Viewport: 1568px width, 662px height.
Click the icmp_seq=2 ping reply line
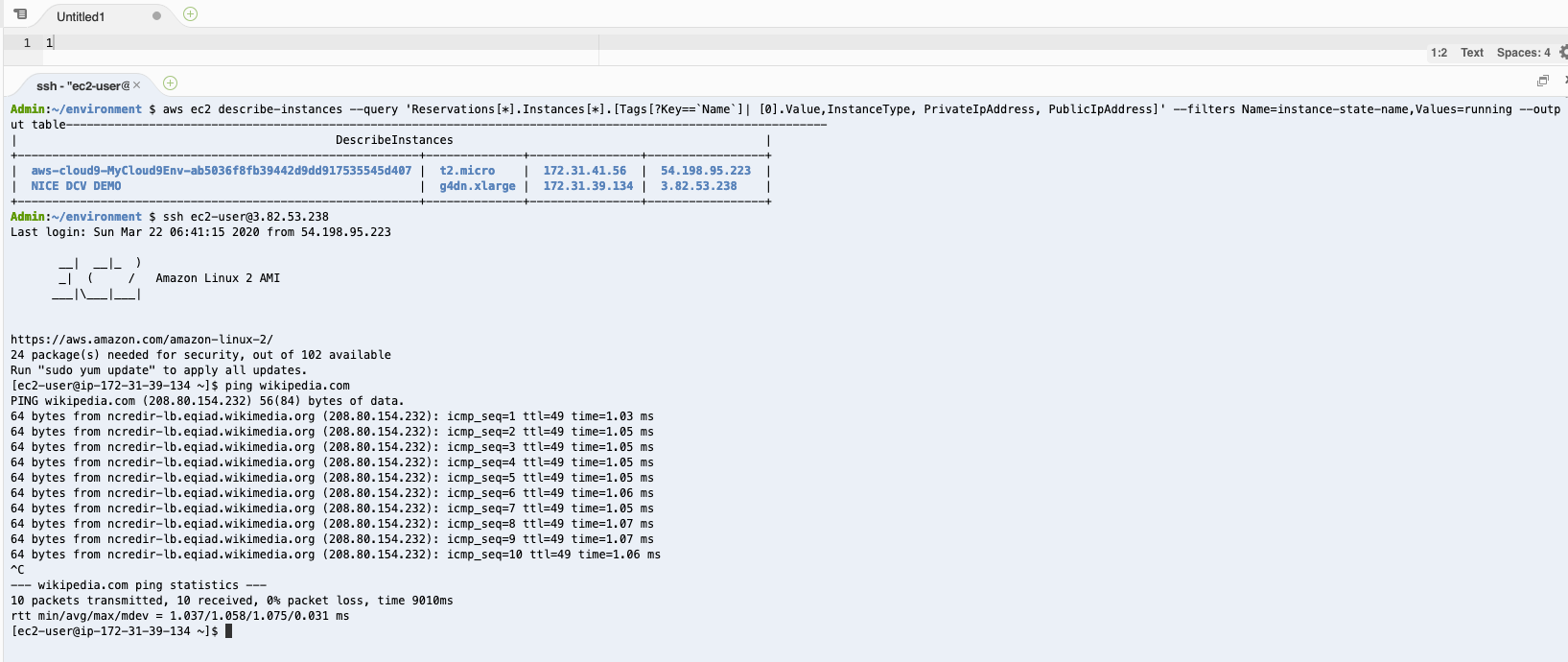332,432
